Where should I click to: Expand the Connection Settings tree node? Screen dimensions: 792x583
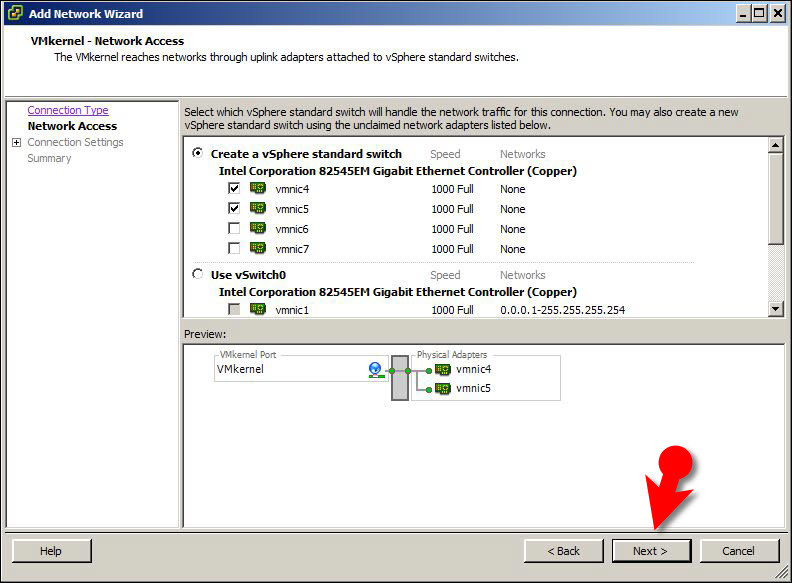coord(16,142)
